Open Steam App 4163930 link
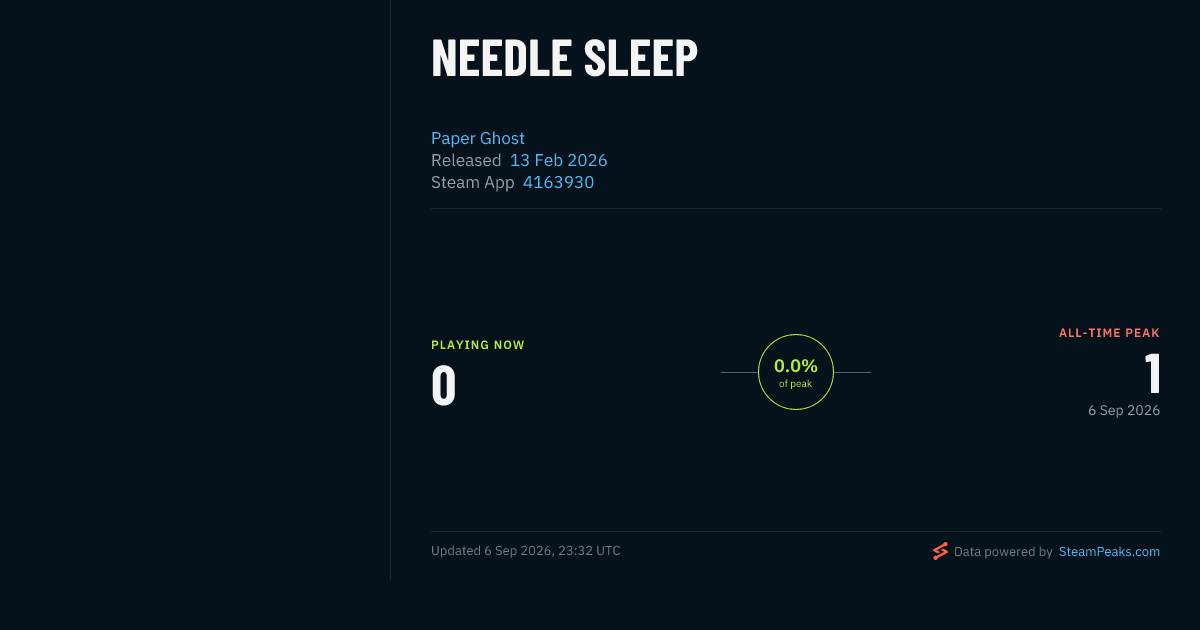Viewport: 1200px width, 630px height. pos(558,182)
